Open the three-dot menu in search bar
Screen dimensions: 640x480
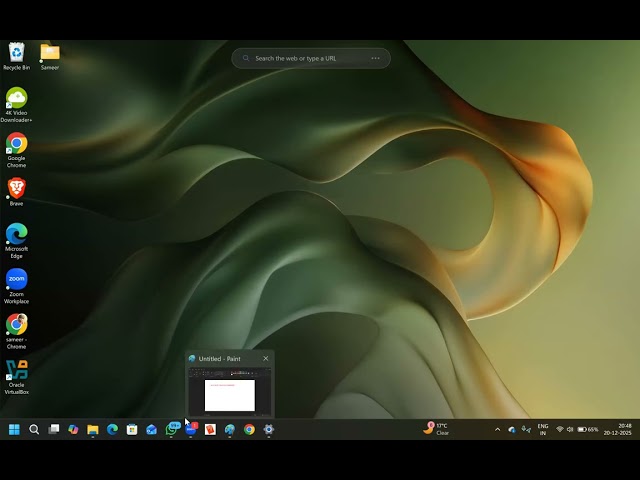coord(376,58)
